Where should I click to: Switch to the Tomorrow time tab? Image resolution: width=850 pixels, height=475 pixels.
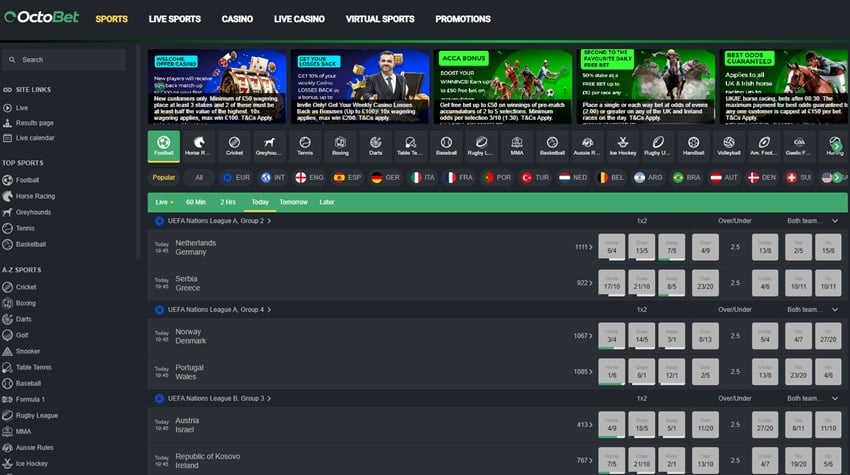click(x=293, y=202)
